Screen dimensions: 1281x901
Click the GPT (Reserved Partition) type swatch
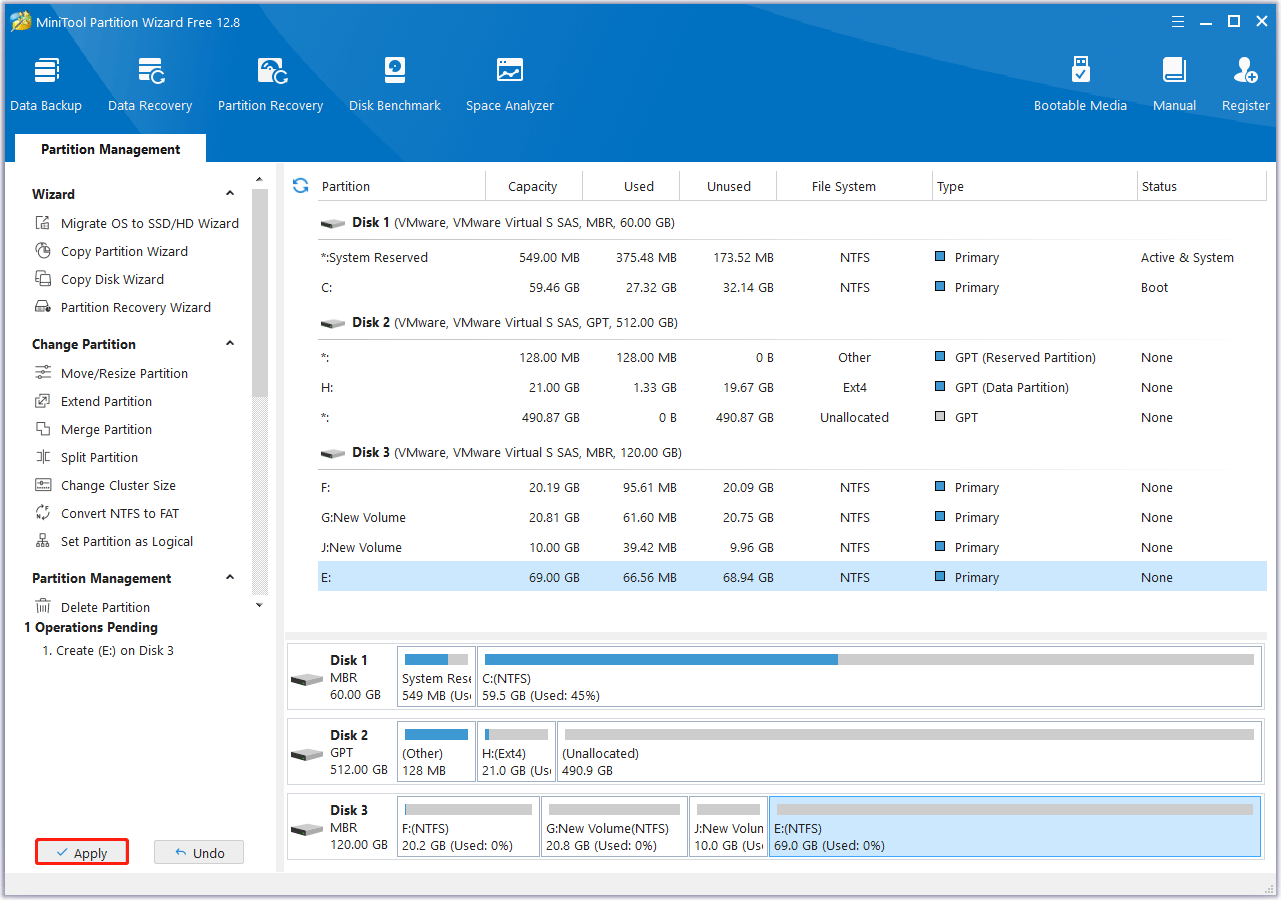(940, 357)
